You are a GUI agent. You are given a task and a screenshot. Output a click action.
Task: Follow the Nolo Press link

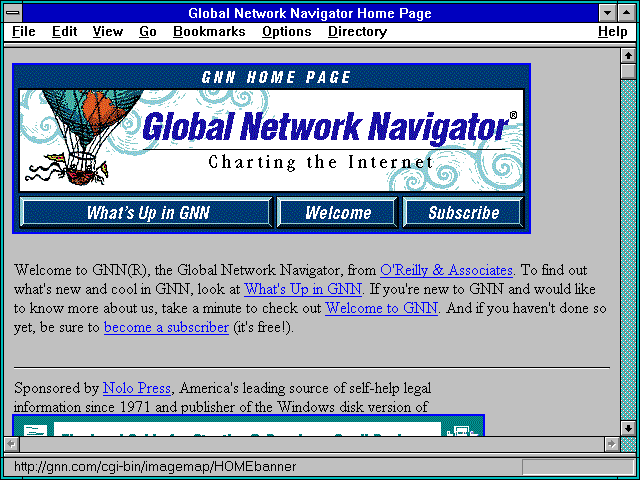coord(136,388)
